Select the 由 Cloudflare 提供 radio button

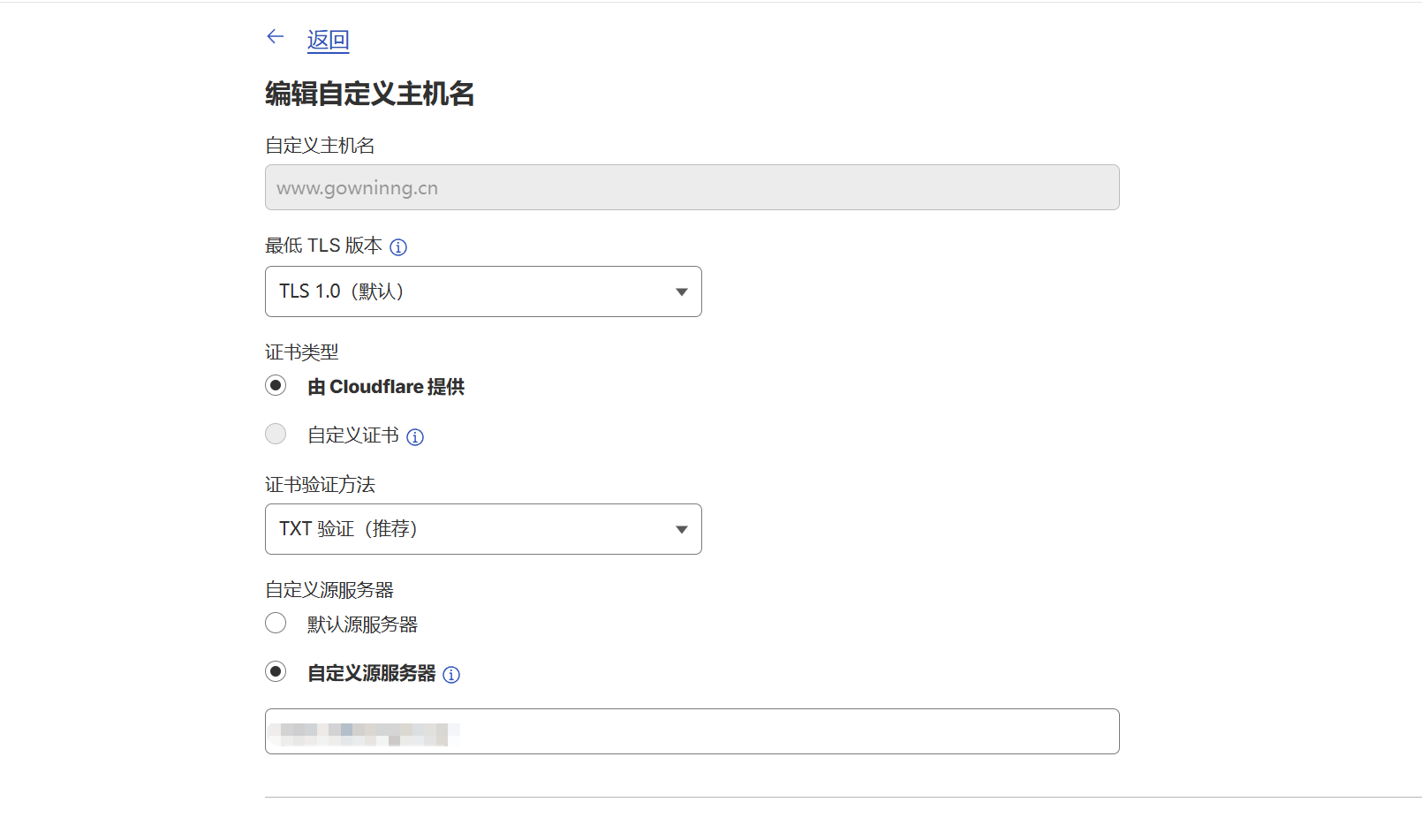click(276, 386)
